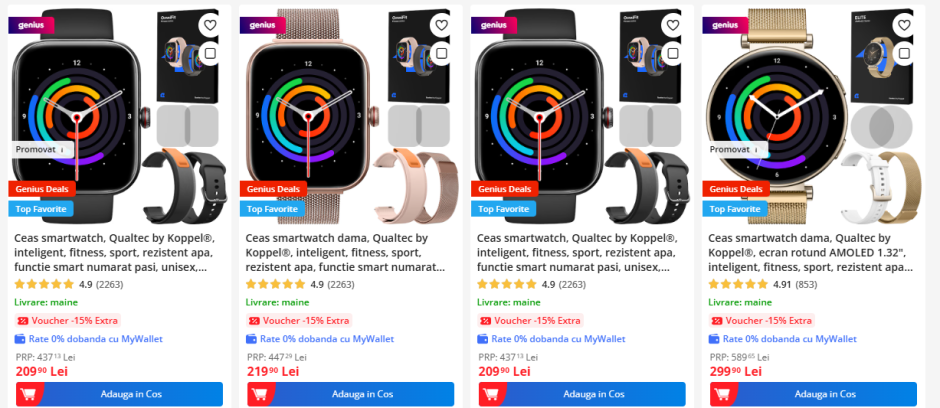
Task: Add 299.90 Lei round watch to cart
Action: (814, 394)
